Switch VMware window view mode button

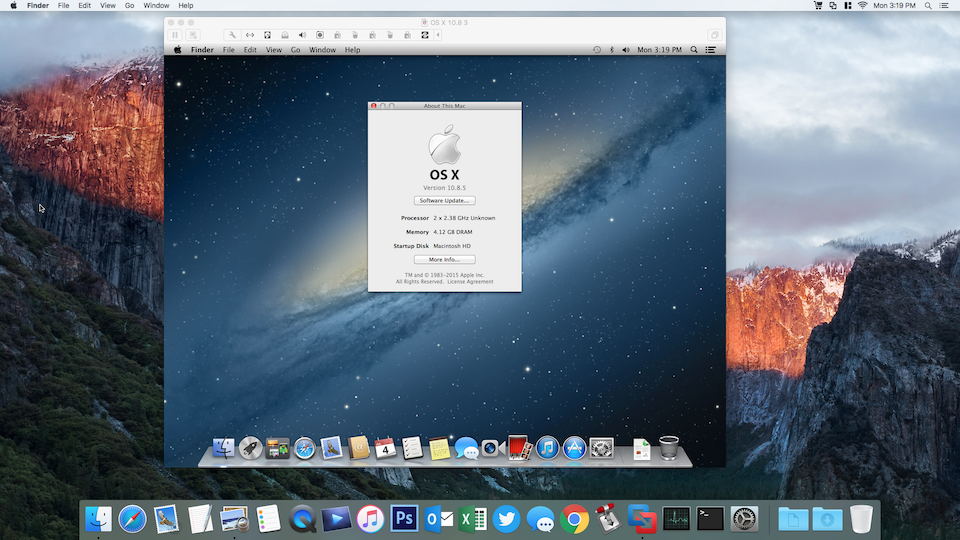point(714,36)
